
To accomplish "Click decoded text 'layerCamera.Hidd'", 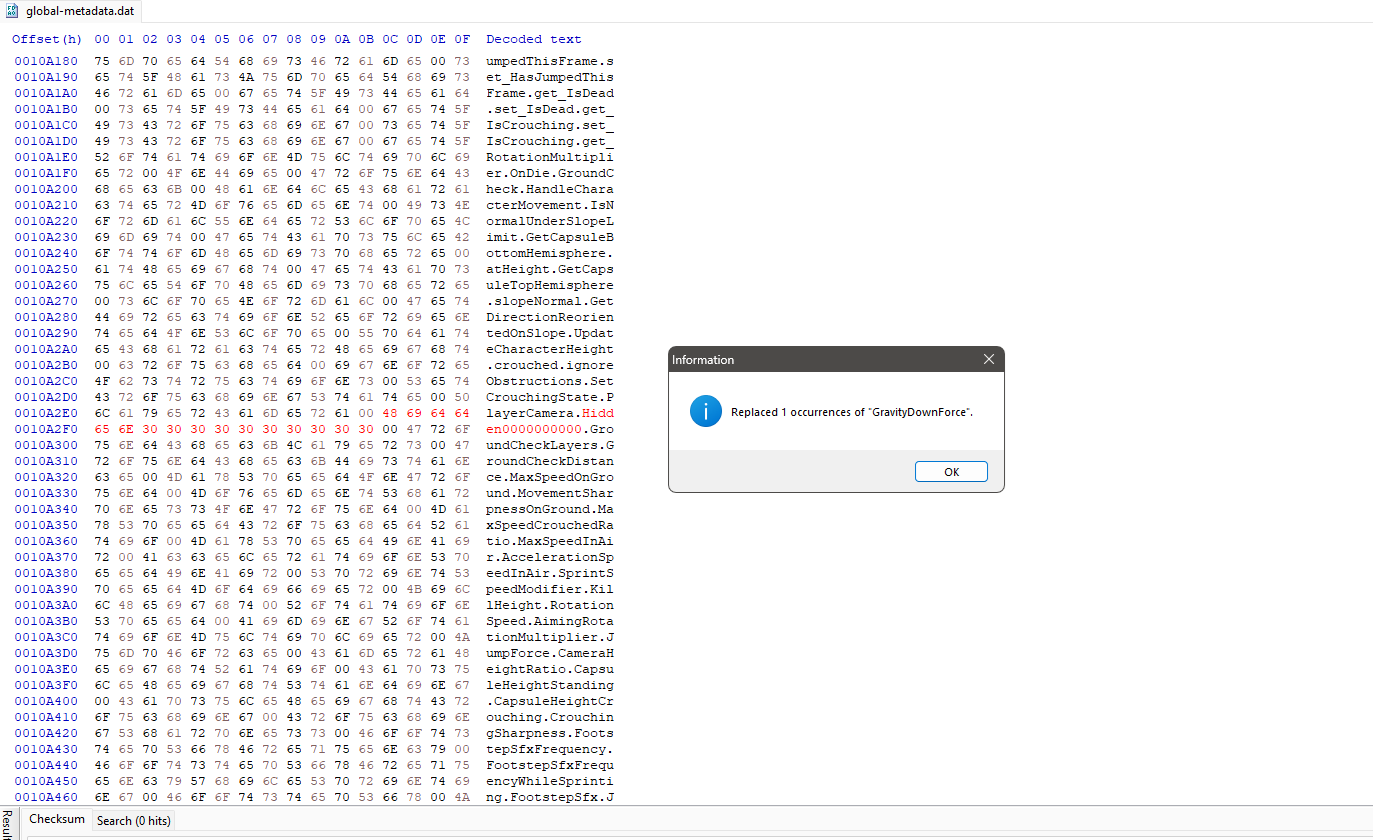I will pyautogui.click(x=550, y=414).
